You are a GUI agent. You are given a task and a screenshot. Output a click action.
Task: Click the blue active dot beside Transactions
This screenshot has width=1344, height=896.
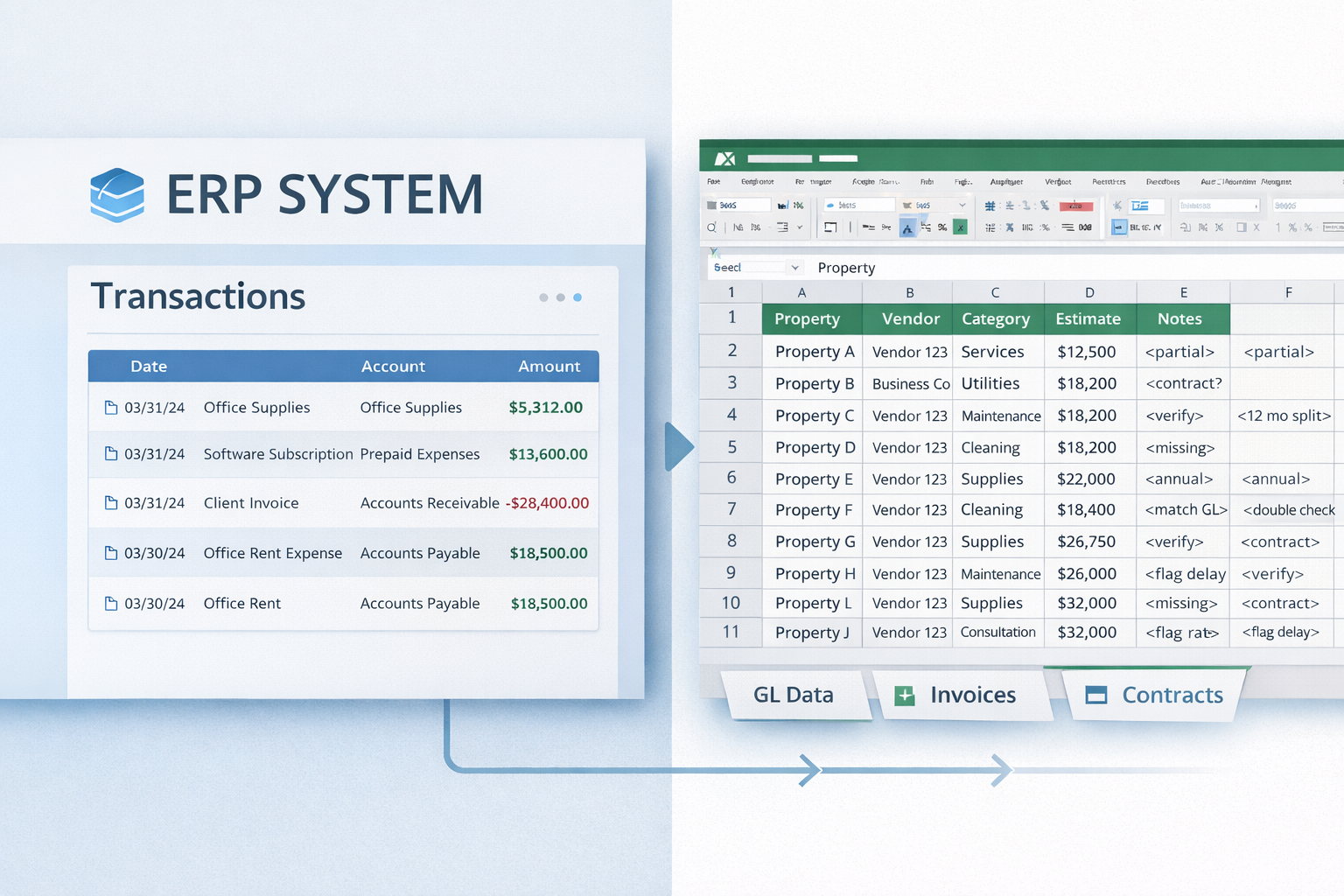coord(577,297)
